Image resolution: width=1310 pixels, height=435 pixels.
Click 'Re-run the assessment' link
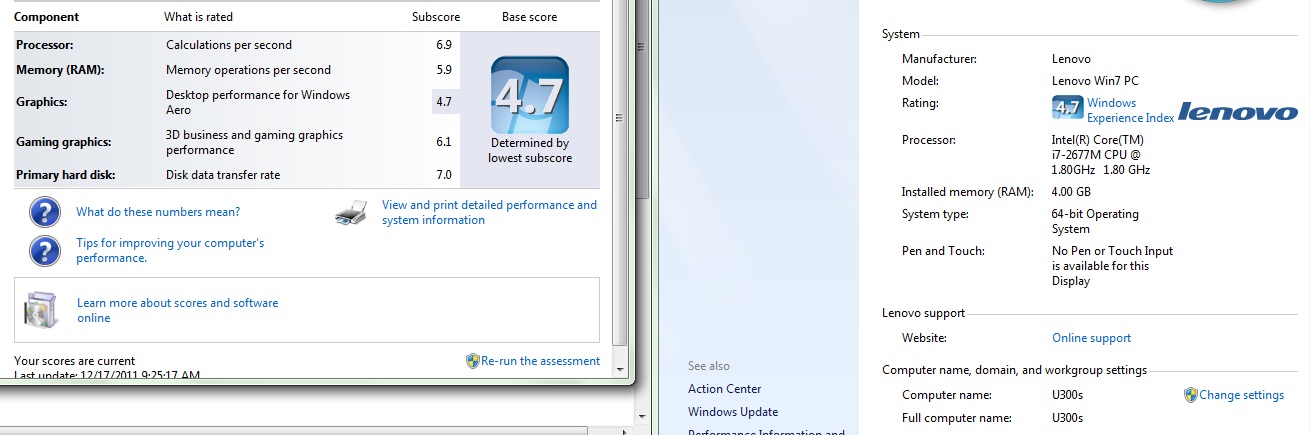pos(540,361)
